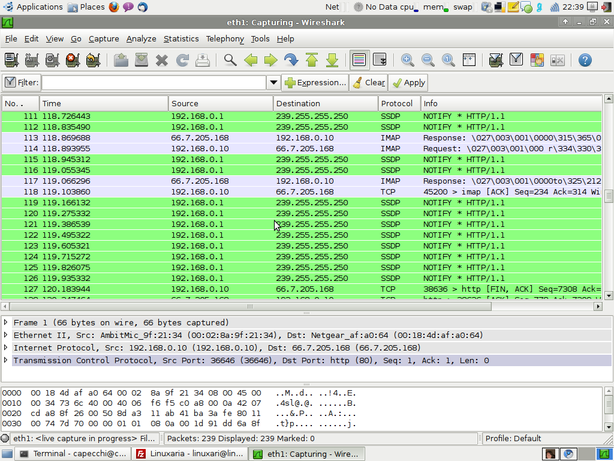This screenshot has height=461, width=614.
Task: Jump to the last packet
Action: pyautogui.click(x=332, y=60)
